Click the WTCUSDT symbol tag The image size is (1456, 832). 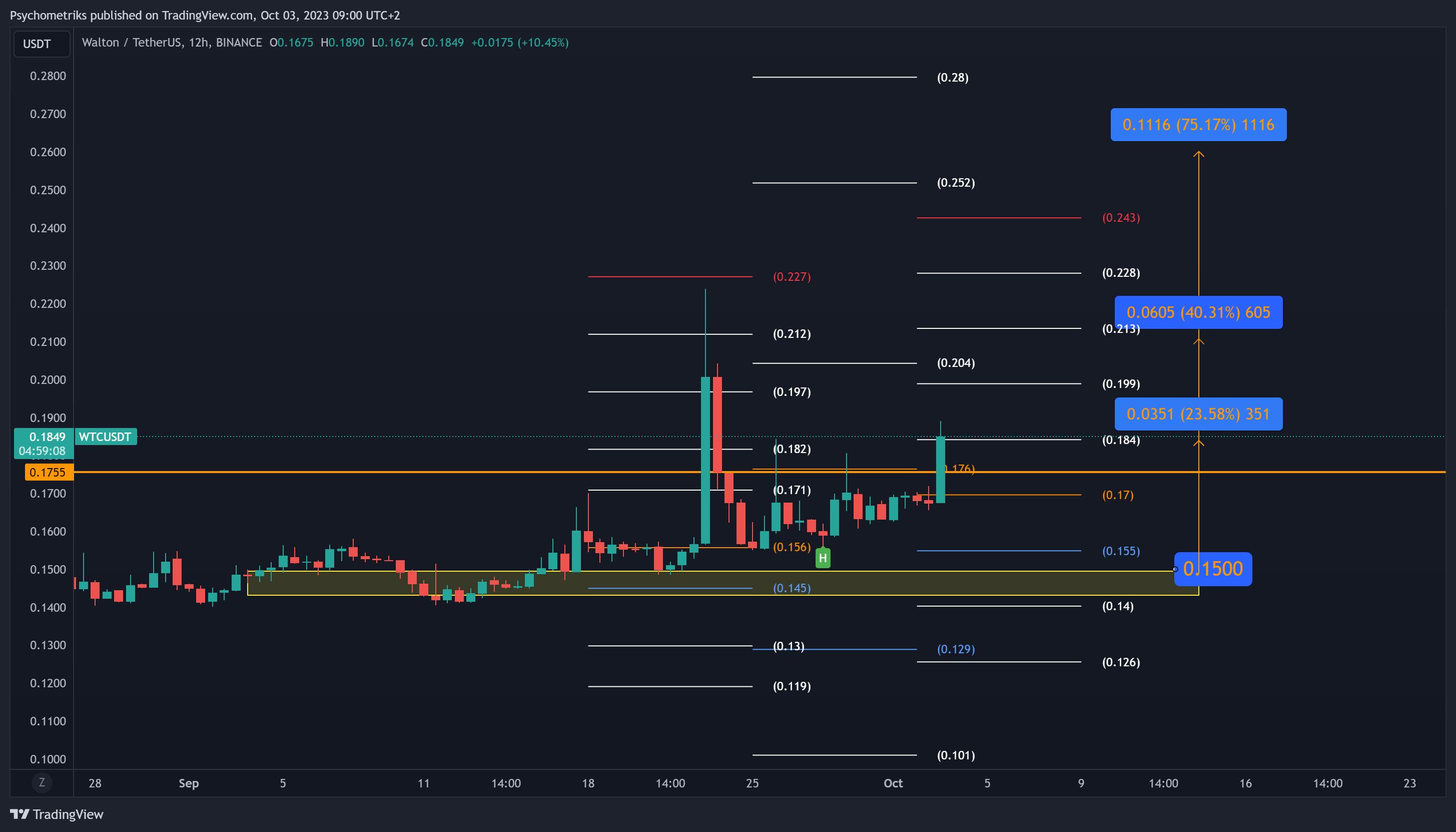(105, 437)
